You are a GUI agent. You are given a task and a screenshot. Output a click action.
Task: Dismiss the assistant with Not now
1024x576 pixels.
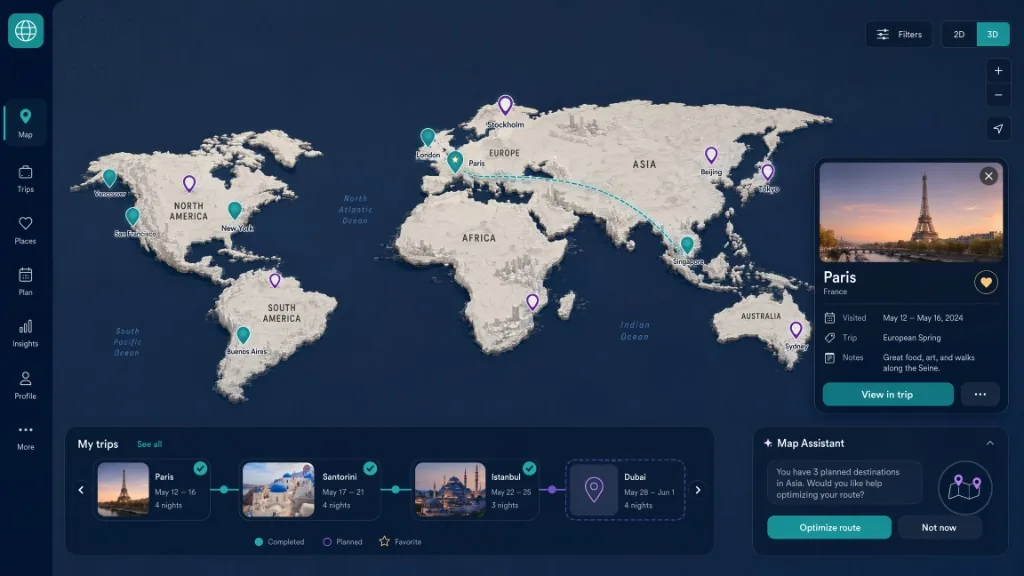[x=939, y=528]
